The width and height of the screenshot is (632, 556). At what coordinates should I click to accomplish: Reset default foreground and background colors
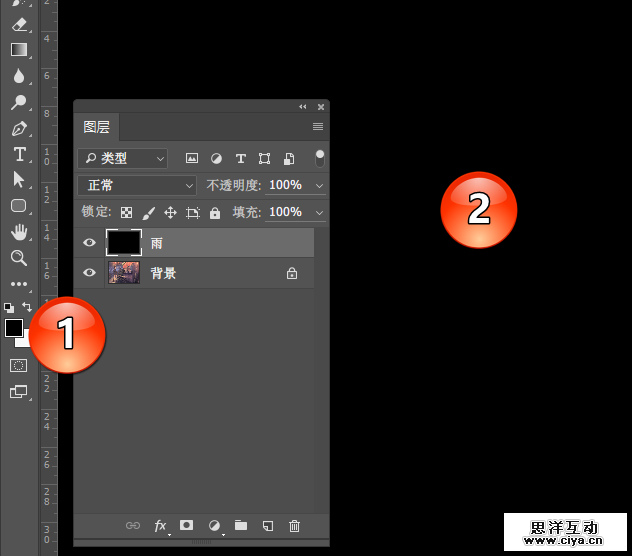9,308
